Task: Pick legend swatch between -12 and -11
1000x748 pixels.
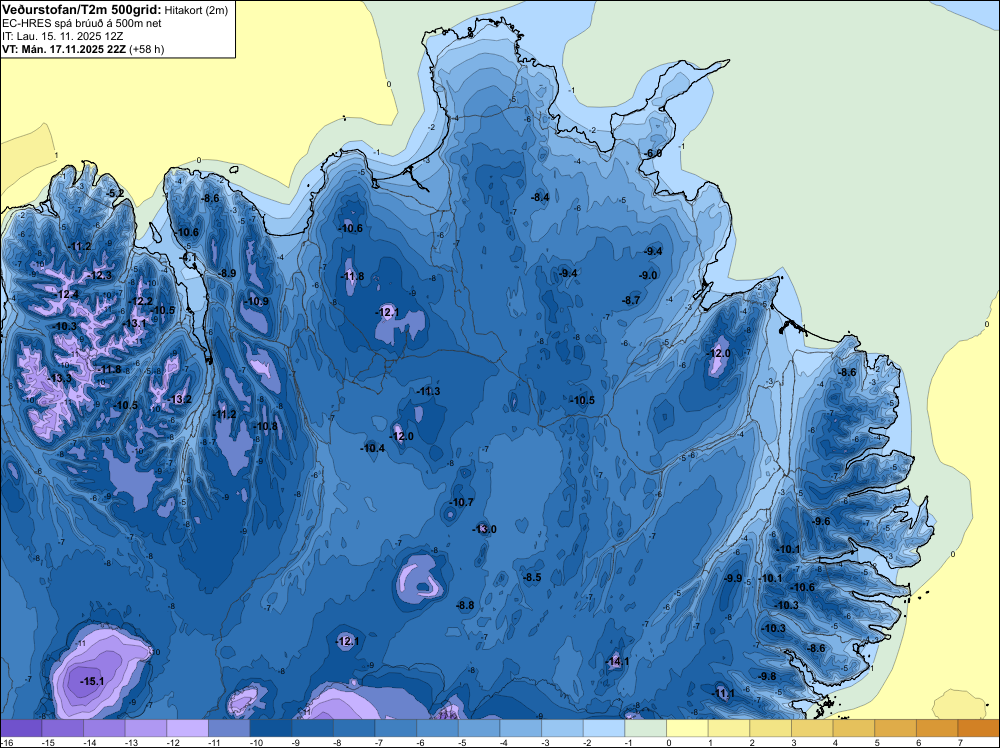Action: click(x=188, y=728)
